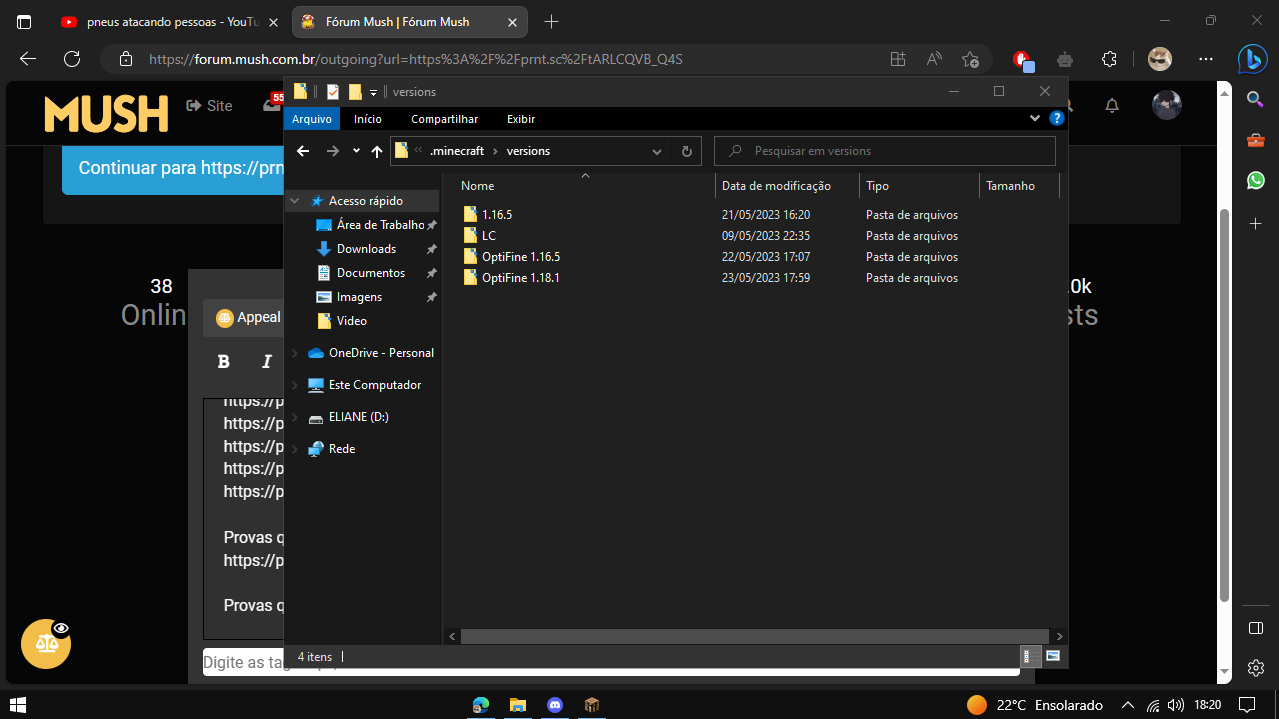Image resolution: width=1279 pixels, height=719 pixels.
Task: Open Customize Quick Access Toolbar arrow
Action: [x=373, y=92]
